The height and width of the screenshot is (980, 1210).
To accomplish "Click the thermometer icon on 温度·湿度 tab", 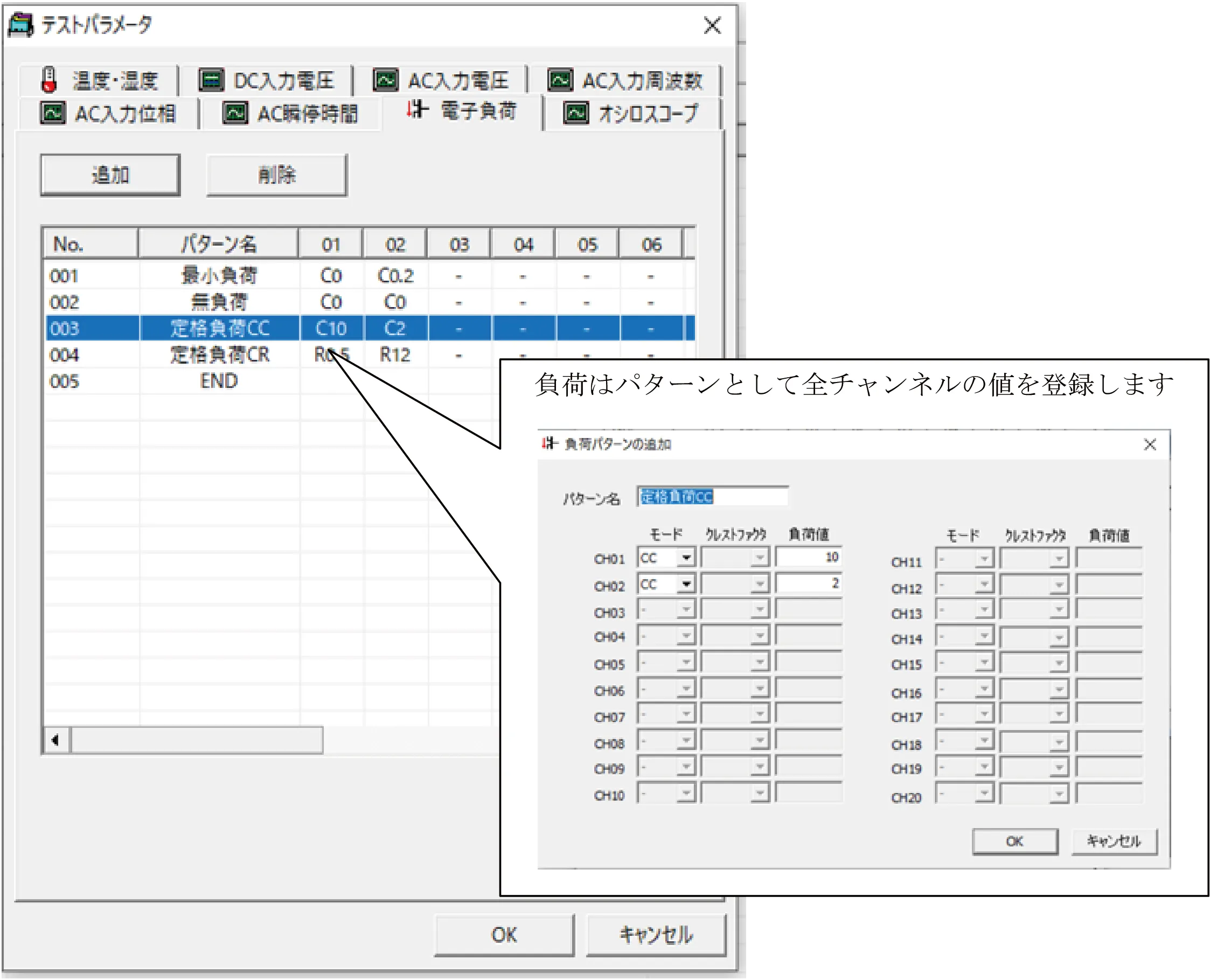I will (x=49, y=80).
